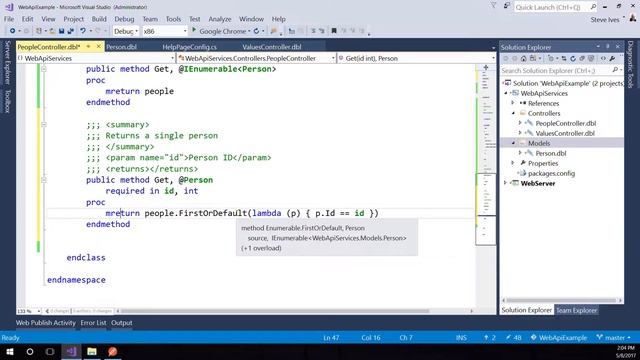Open the Web Publish Activity tab
This screenshot has height=360, width=640.
point(46,323)
